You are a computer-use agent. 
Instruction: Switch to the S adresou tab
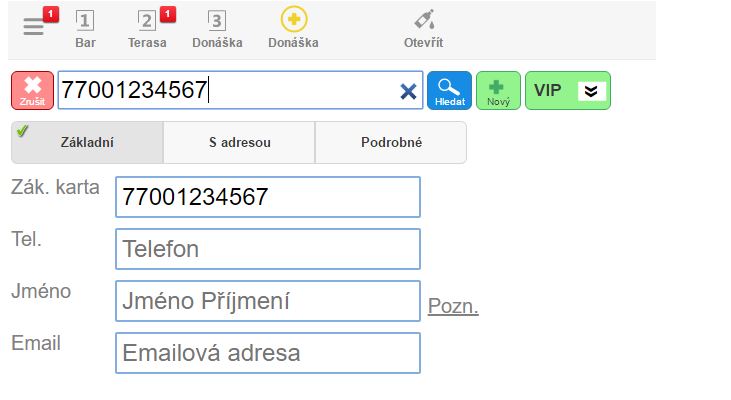(x=239, y=142)
